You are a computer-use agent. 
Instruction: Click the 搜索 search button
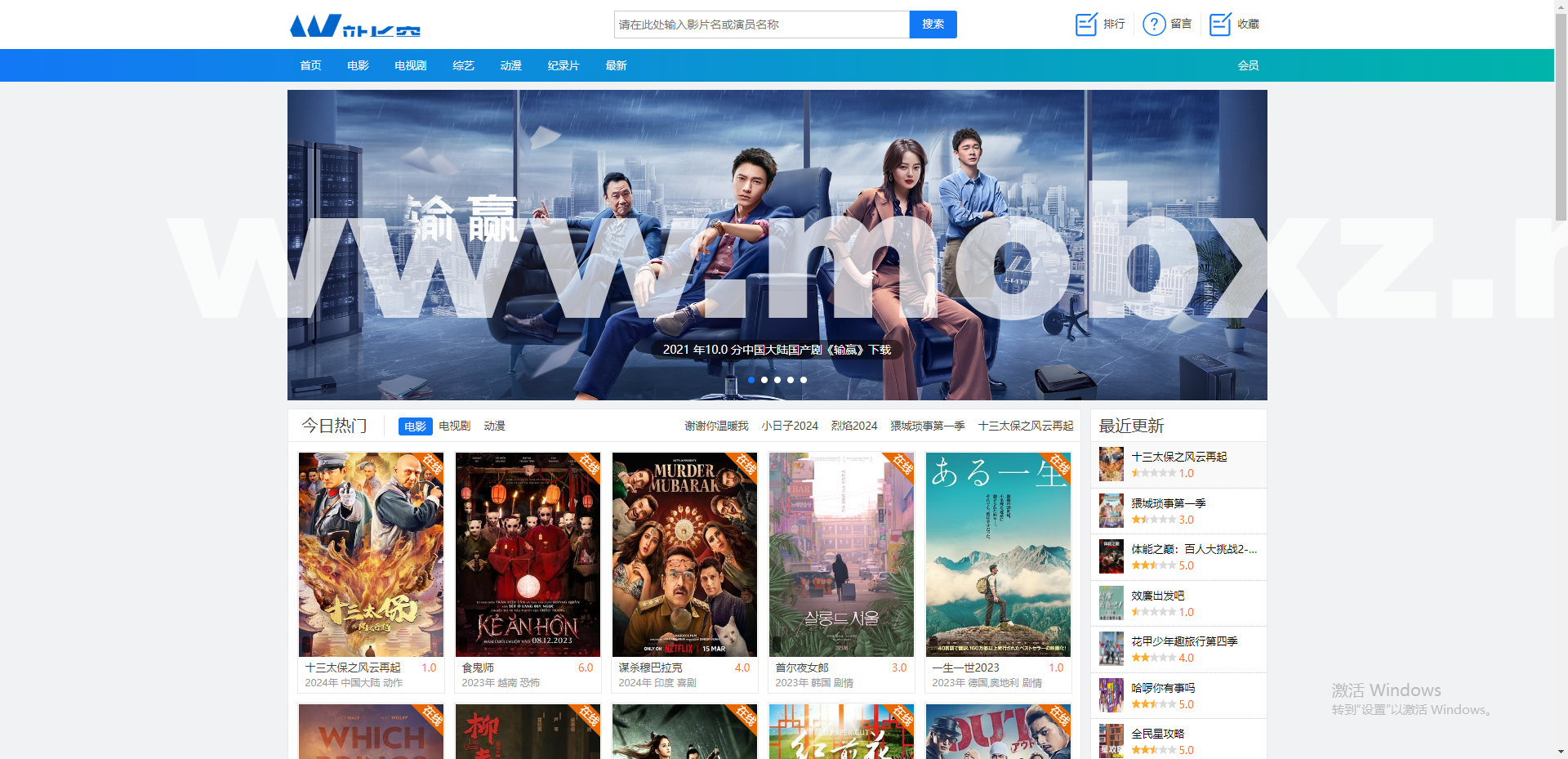pos(933,25)
